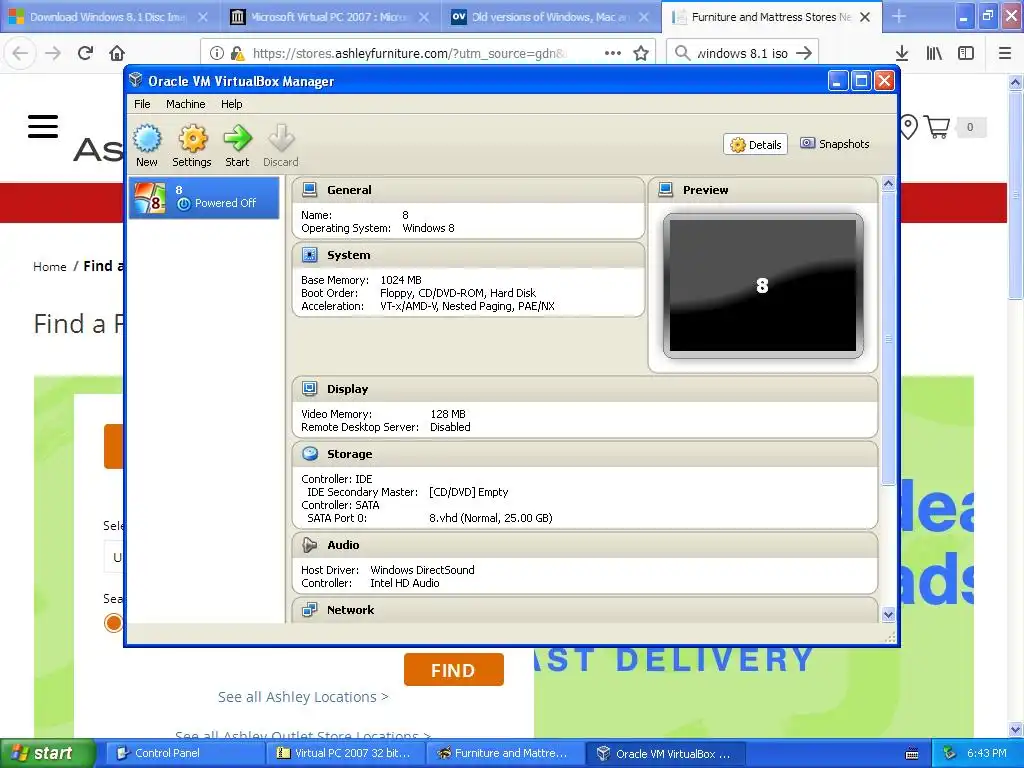
Task: Switch to the Details view
Action: pyautogui.click(x=756, y=144)
